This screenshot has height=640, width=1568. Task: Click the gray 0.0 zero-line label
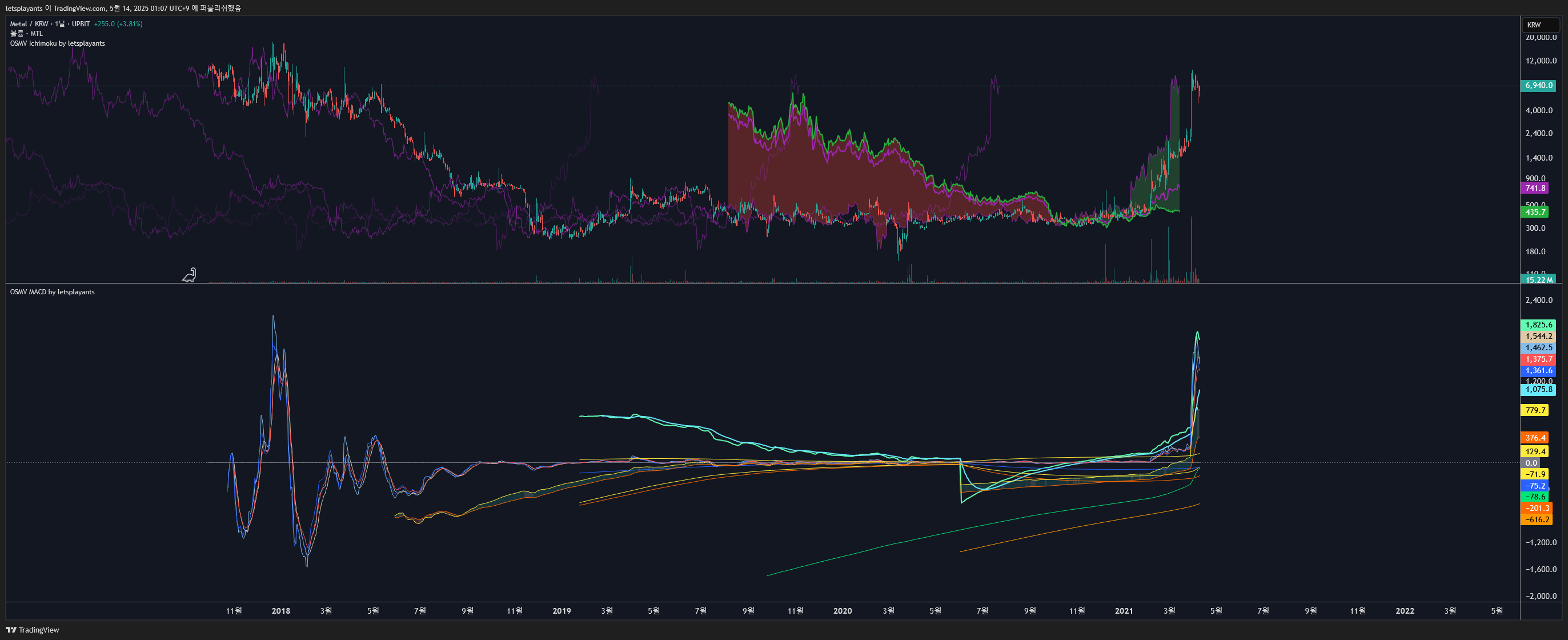pos(1531,463)
